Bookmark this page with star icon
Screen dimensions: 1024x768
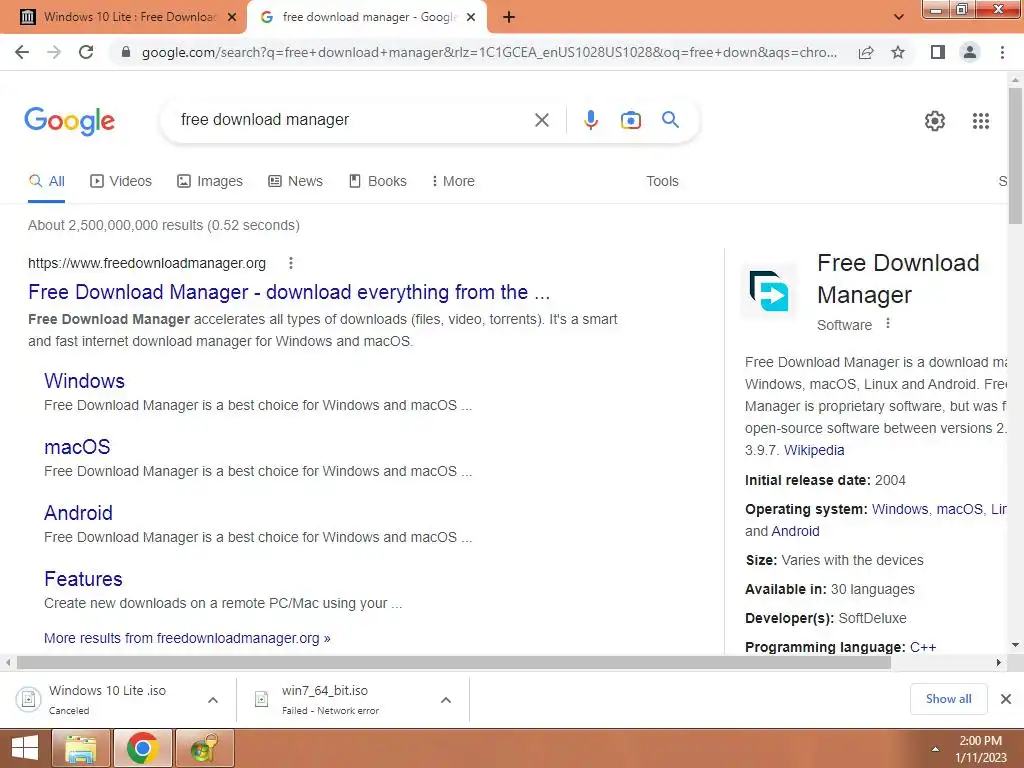(898, 52)
